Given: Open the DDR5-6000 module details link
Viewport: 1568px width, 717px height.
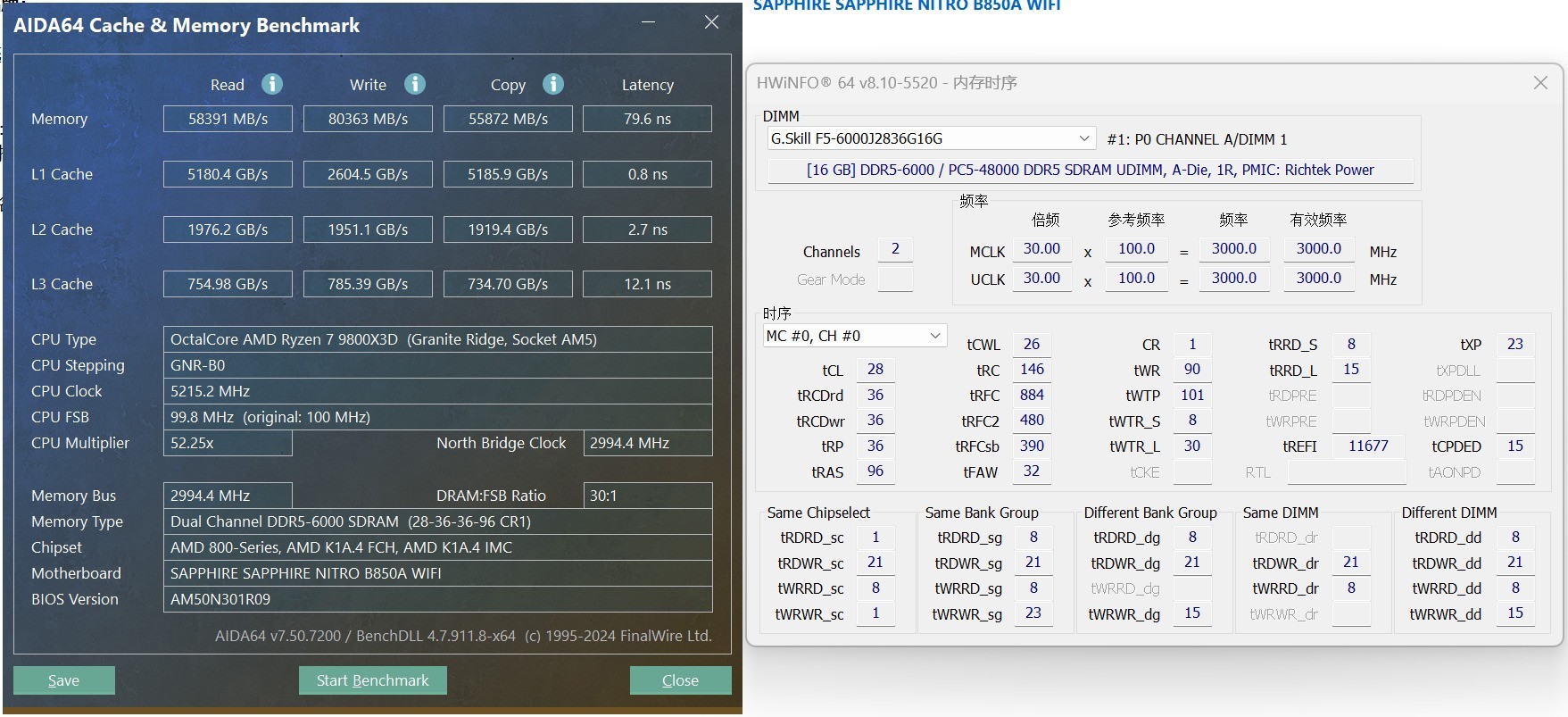Looking at the screenshot, I should [x=1090, y=170].
